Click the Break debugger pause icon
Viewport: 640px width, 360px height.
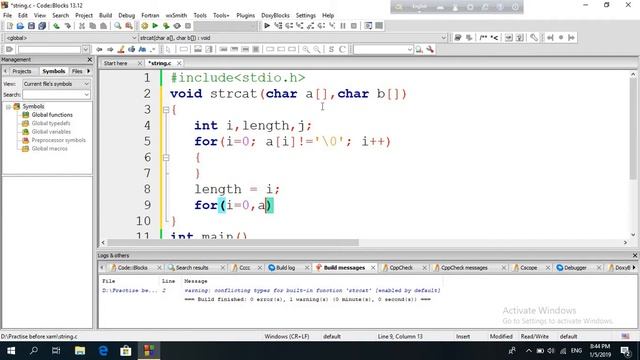[343, 26]
